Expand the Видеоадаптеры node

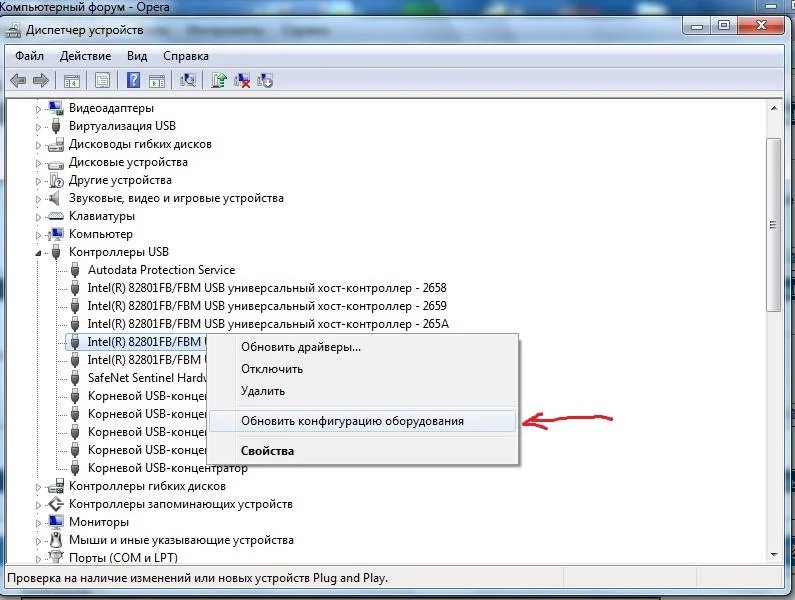coord(38,109)
